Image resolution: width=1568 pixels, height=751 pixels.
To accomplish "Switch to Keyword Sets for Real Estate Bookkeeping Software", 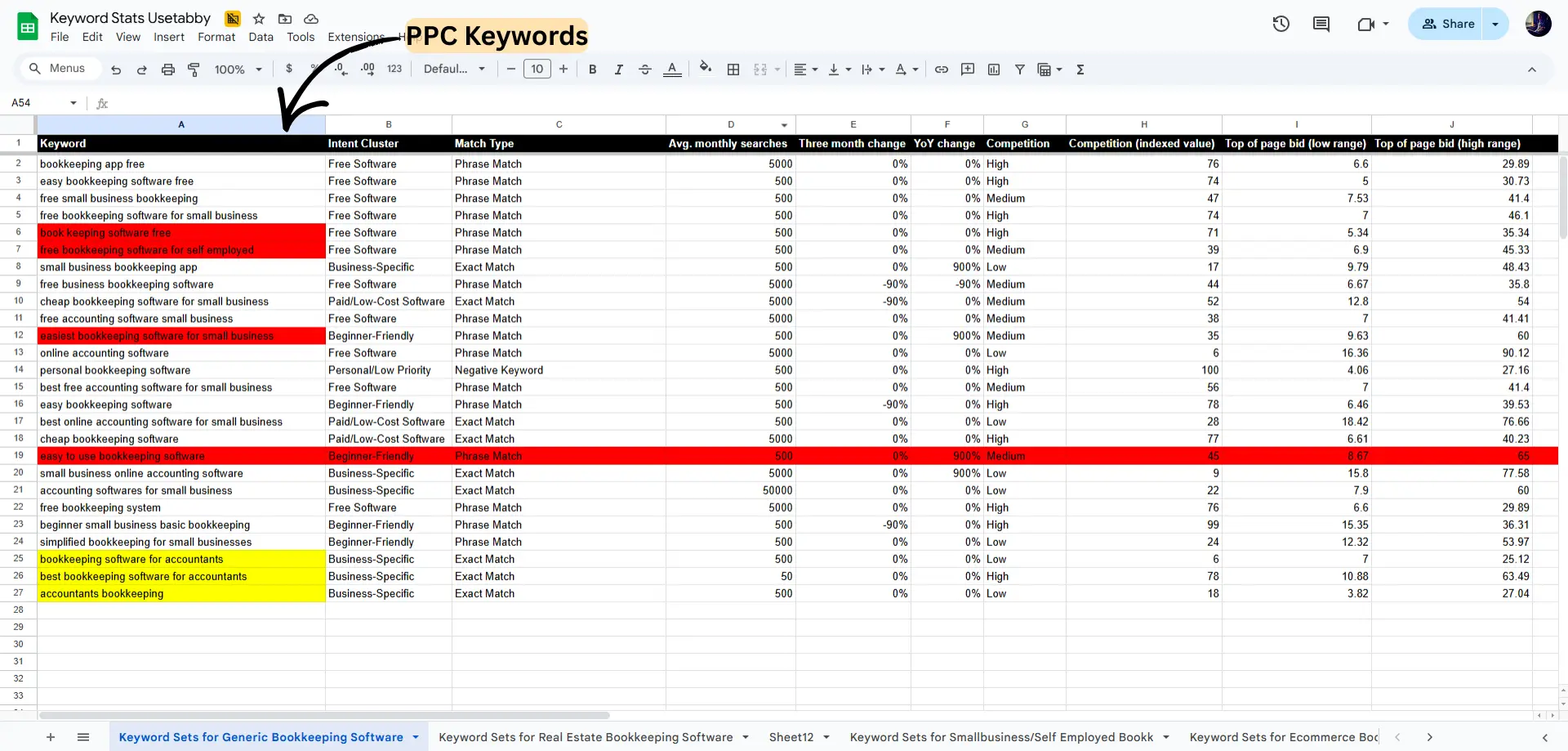I will 584,736.
